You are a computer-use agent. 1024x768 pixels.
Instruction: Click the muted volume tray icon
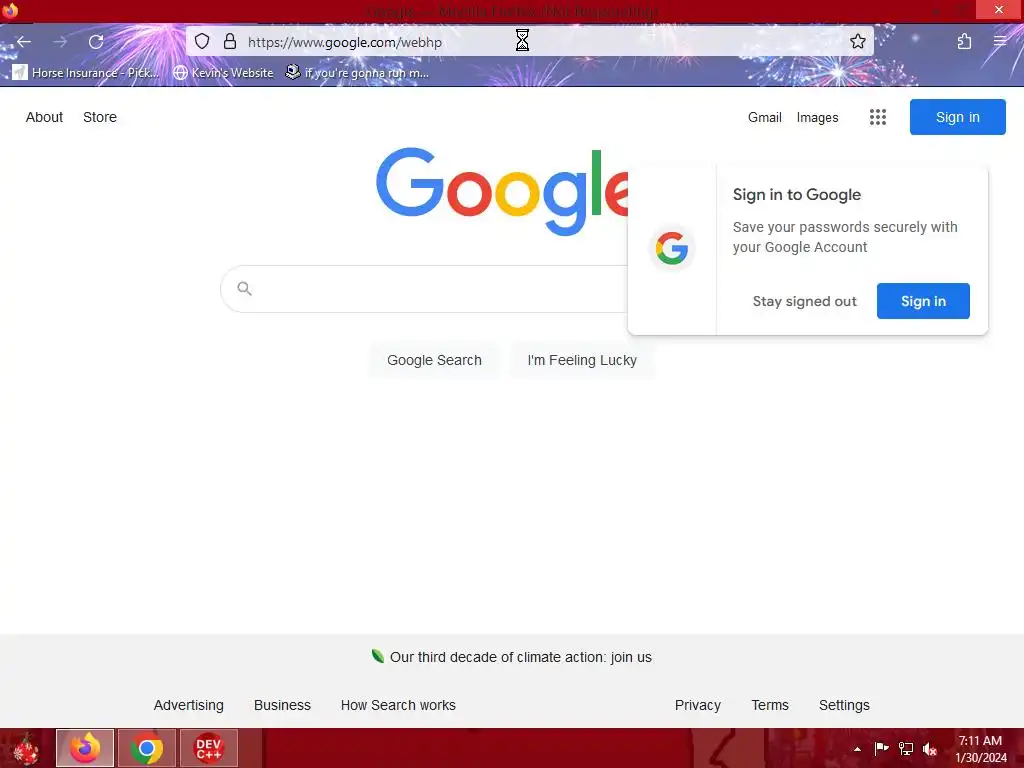coord(930,749)
